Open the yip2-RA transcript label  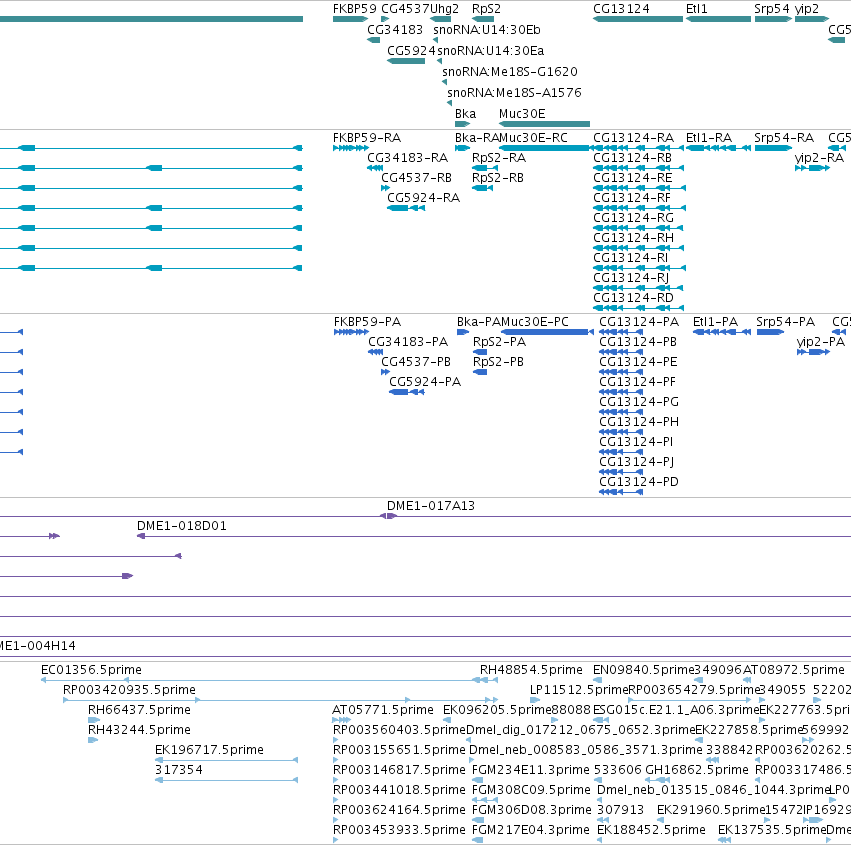[819, 158]
